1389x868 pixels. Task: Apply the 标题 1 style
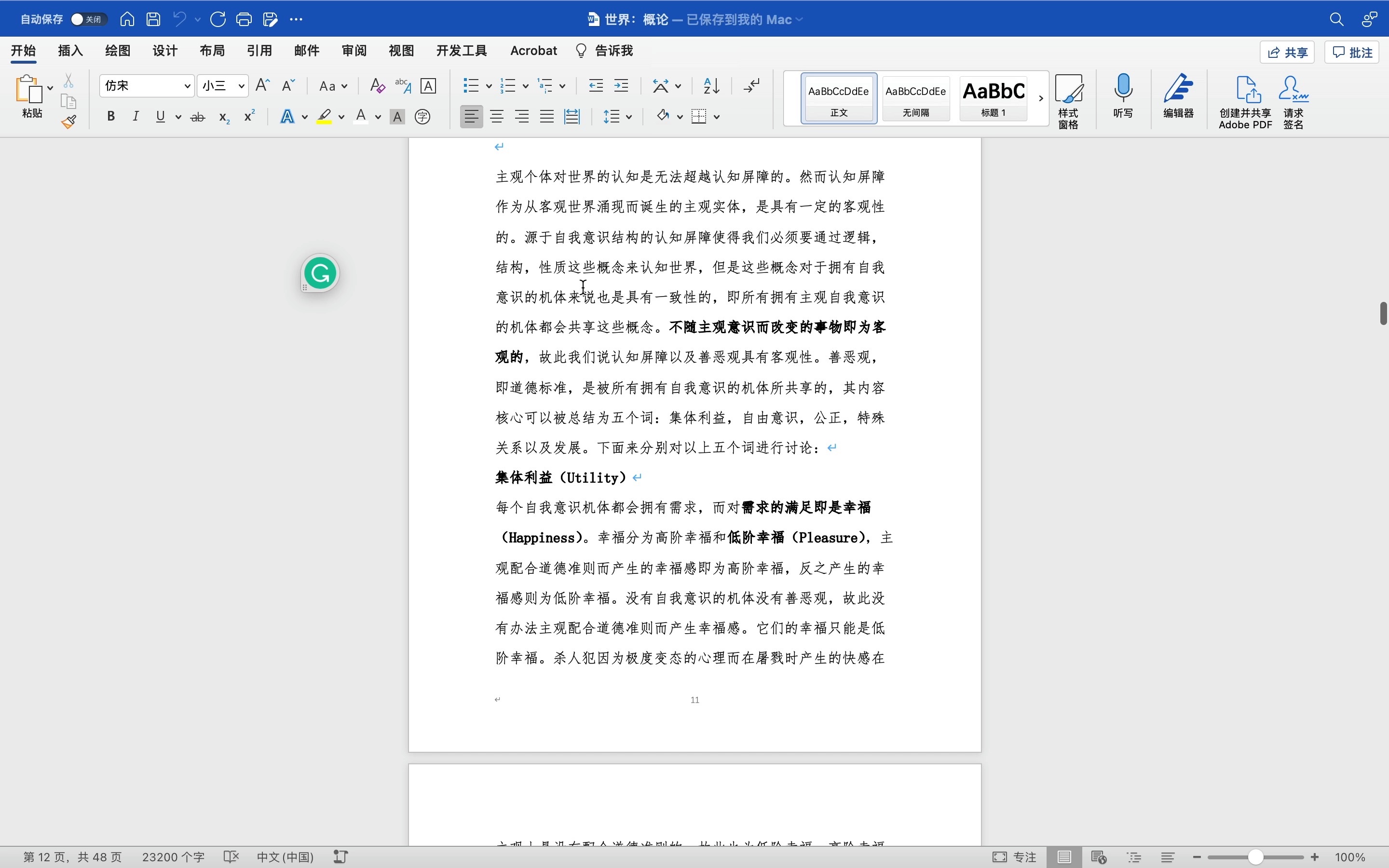994,98
